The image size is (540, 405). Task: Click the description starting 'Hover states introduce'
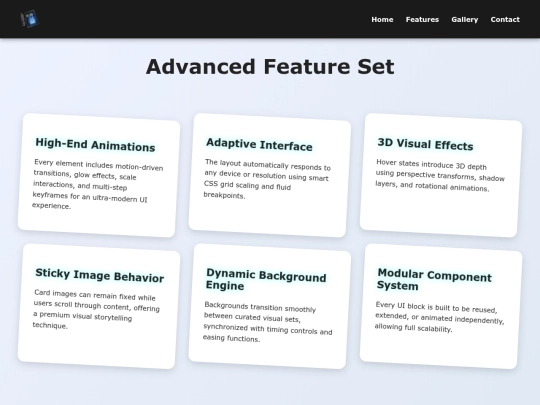(x=440, y=175)
